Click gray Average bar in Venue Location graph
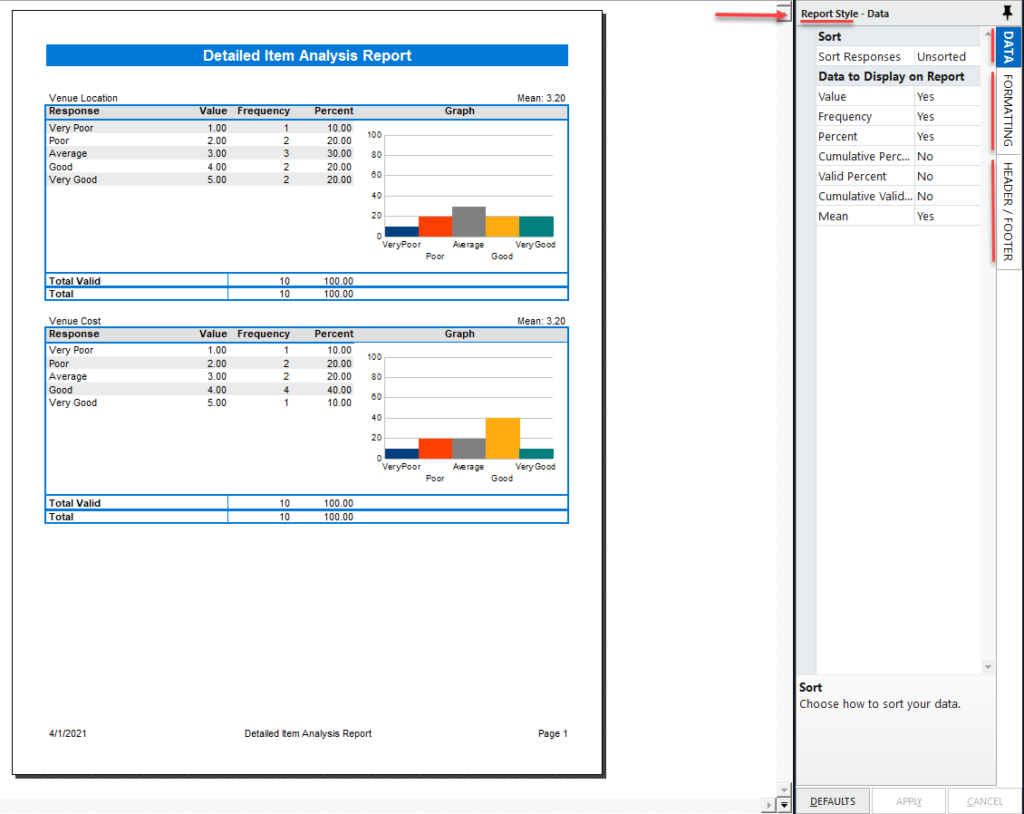 click(x=469, y=221)
